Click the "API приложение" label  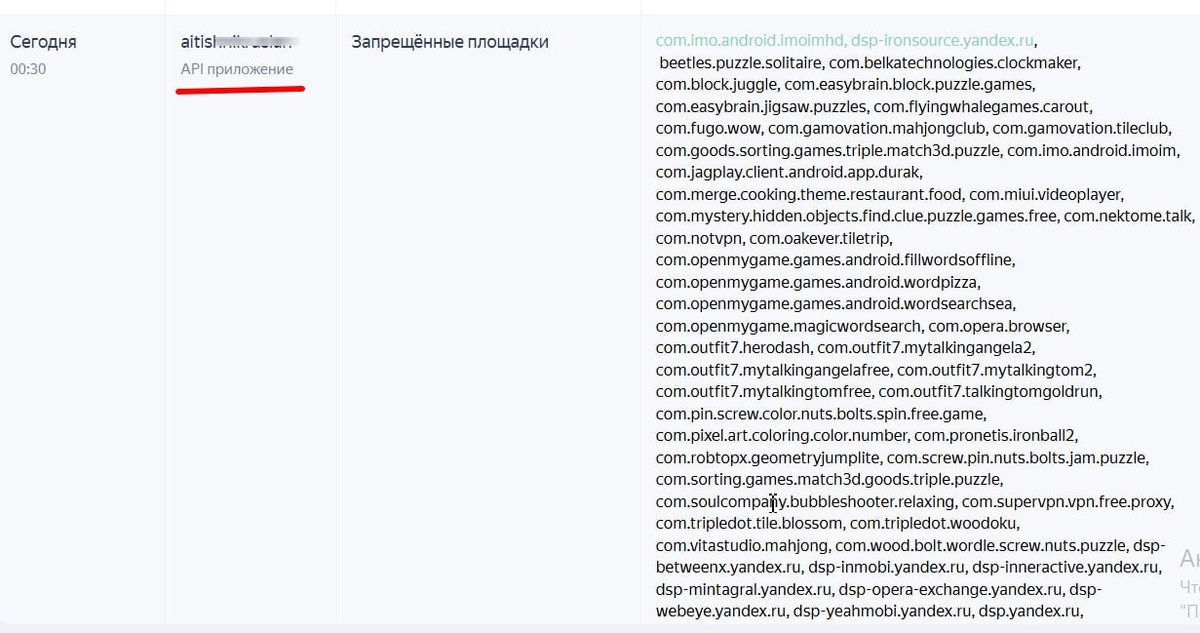(x=237, y=69)
